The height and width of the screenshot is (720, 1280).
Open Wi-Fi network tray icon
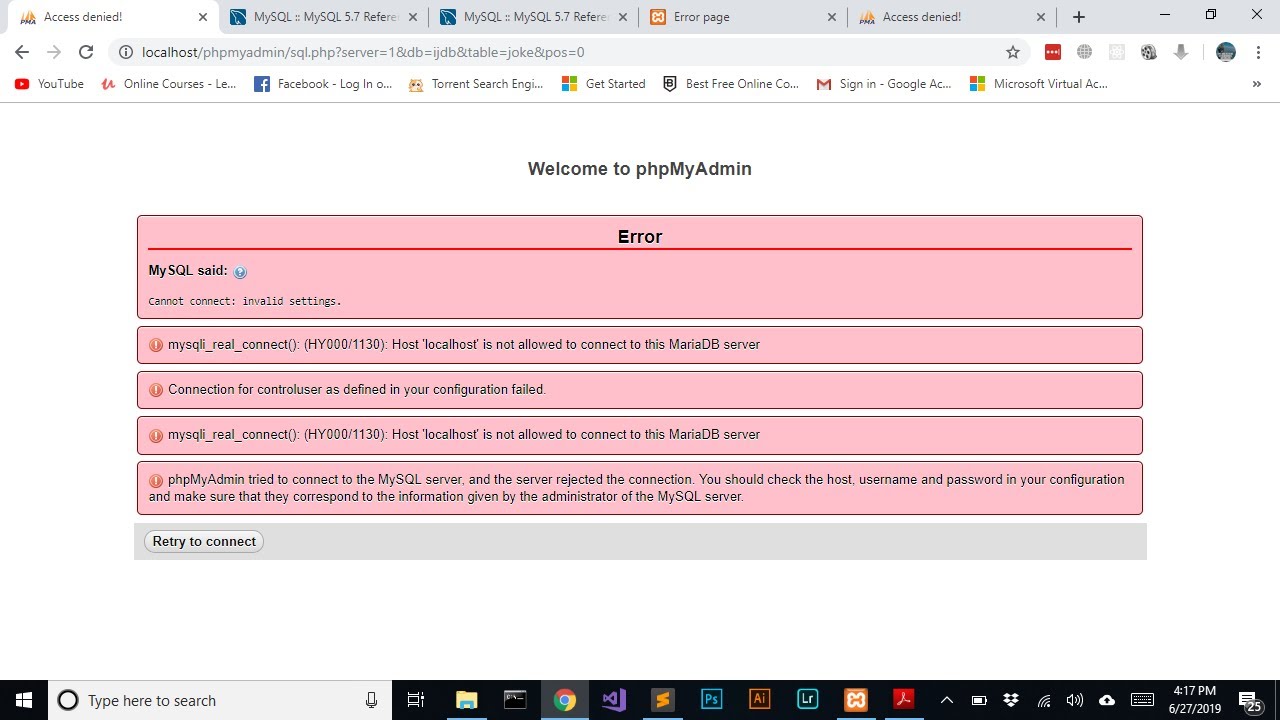point(1043,700)
